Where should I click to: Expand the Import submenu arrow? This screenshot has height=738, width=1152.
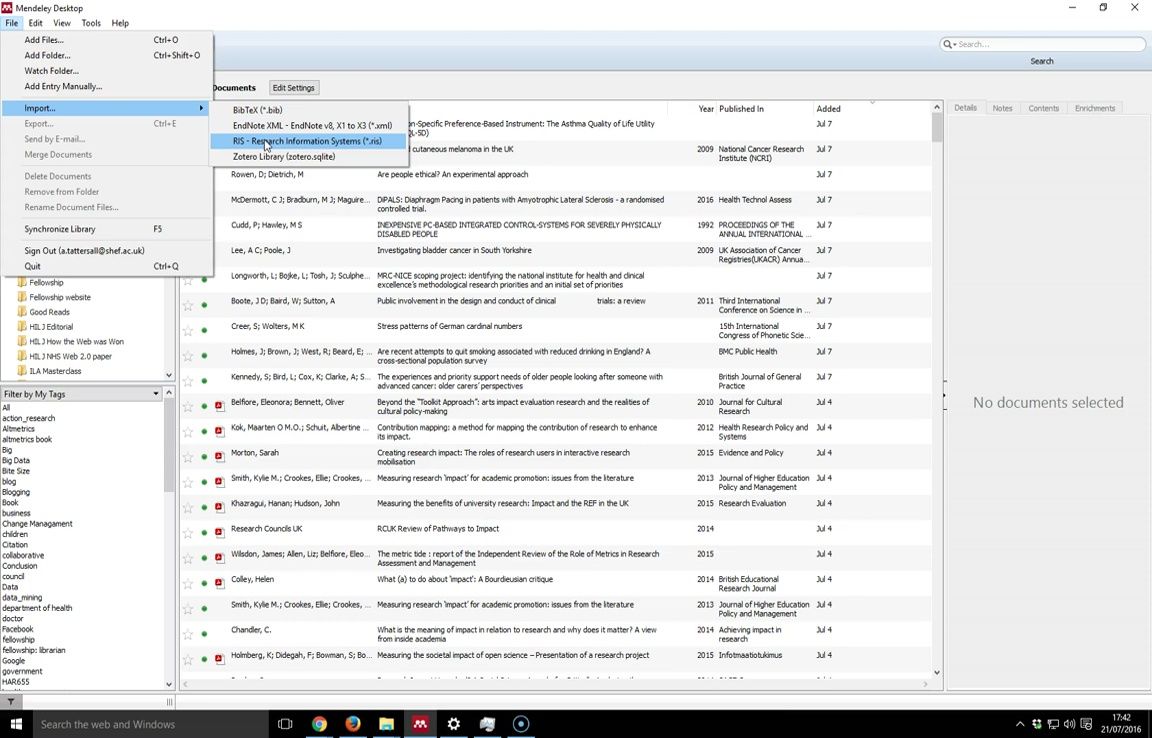tap(201, 108)
